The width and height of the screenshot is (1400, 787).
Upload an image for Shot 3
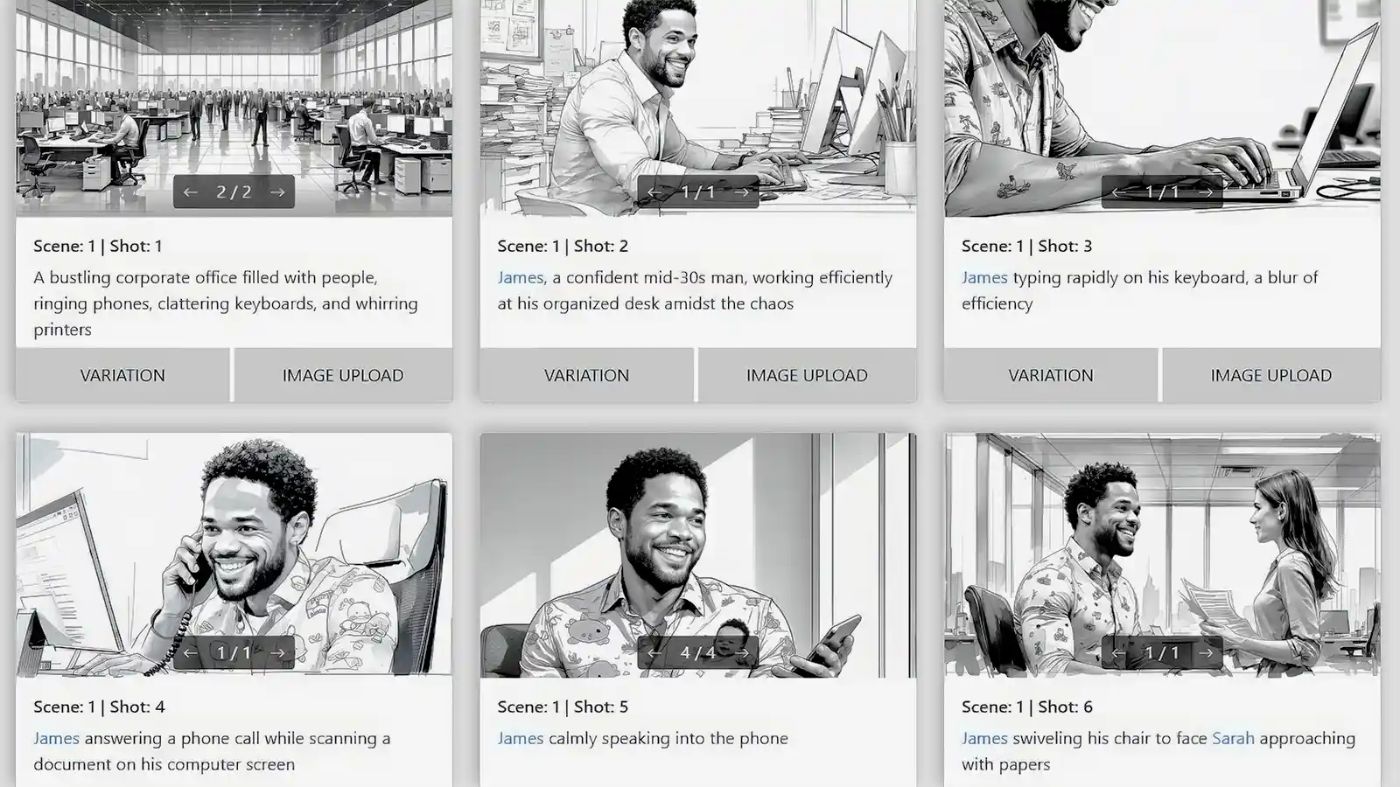coord(1271,375)
